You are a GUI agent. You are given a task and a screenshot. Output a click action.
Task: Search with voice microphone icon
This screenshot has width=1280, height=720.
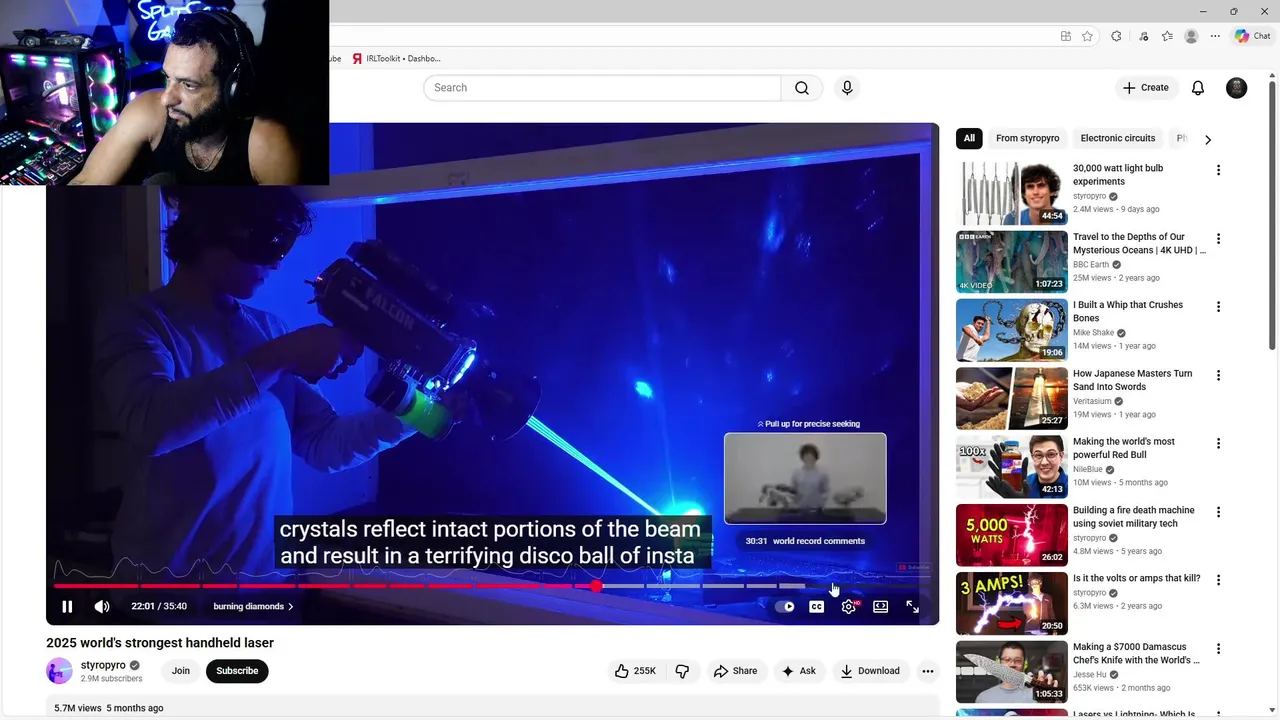click(x=847, y=88)
